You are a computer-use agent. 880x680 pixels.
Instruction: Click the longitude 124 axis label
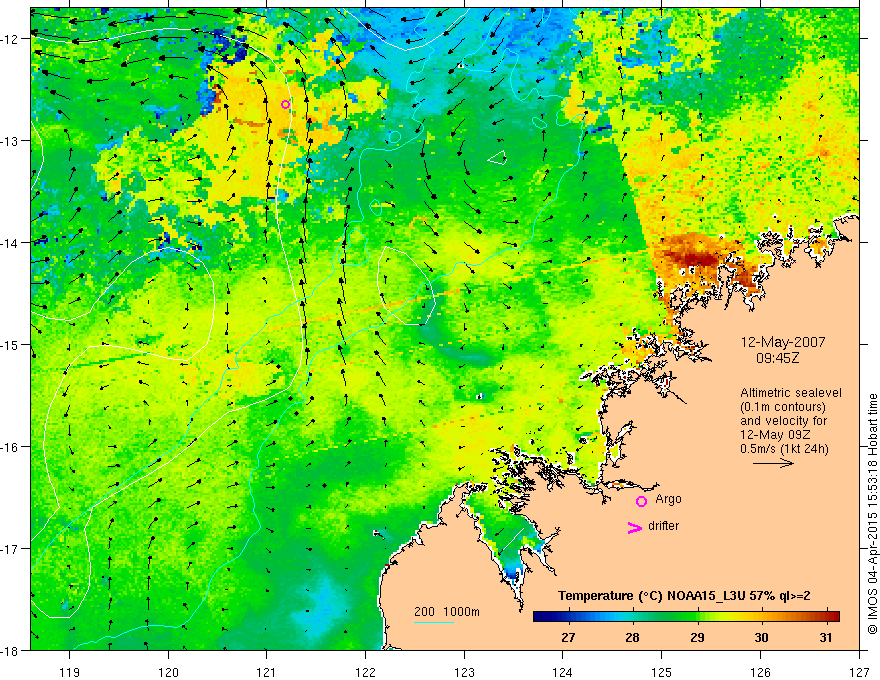pos(562,672)
